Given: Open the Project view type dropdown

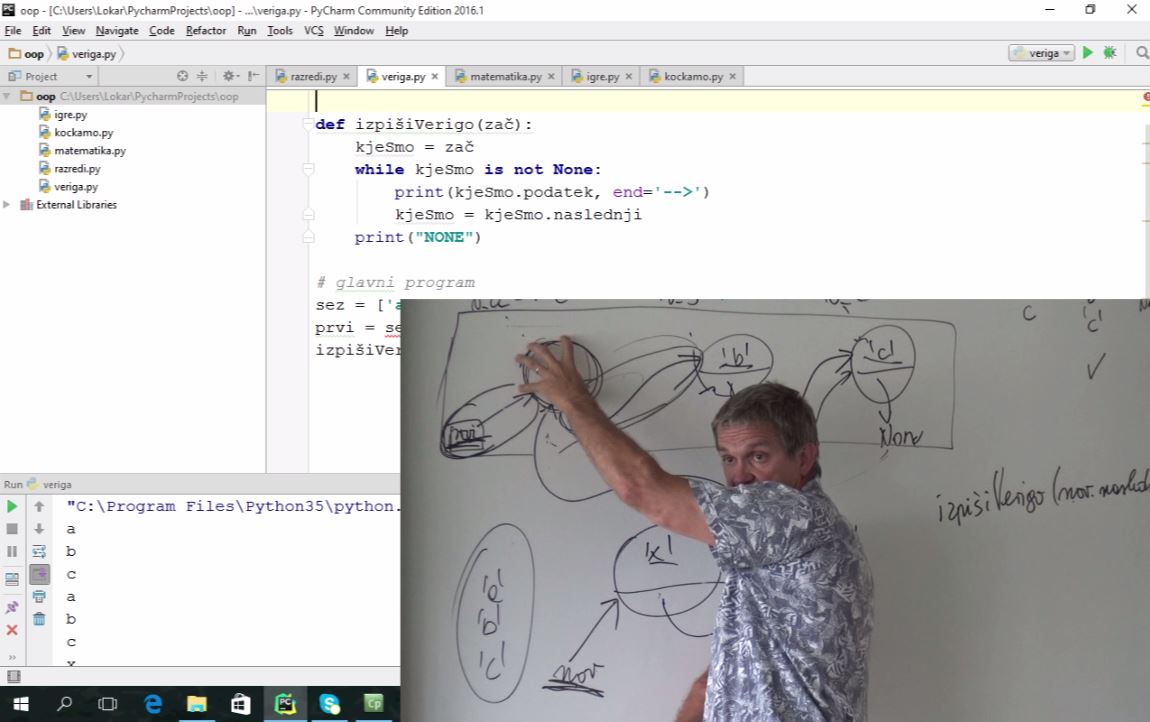Looking at the screenshot, I should [x=89, y=76].
